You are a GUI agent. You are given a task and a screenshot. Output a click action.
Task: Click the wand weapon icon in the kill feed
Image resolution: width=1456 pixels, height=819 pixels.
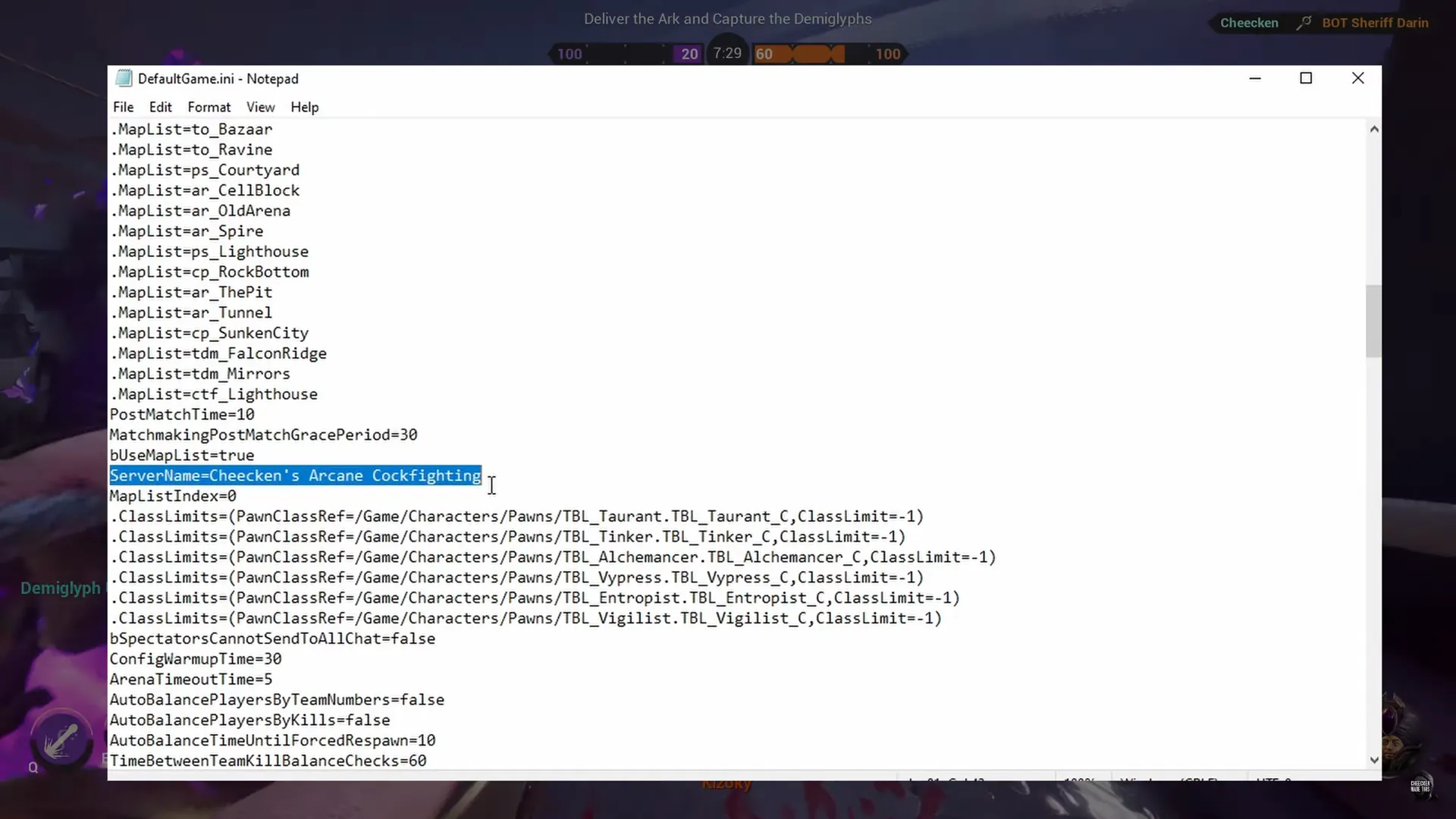(1302, 23)
